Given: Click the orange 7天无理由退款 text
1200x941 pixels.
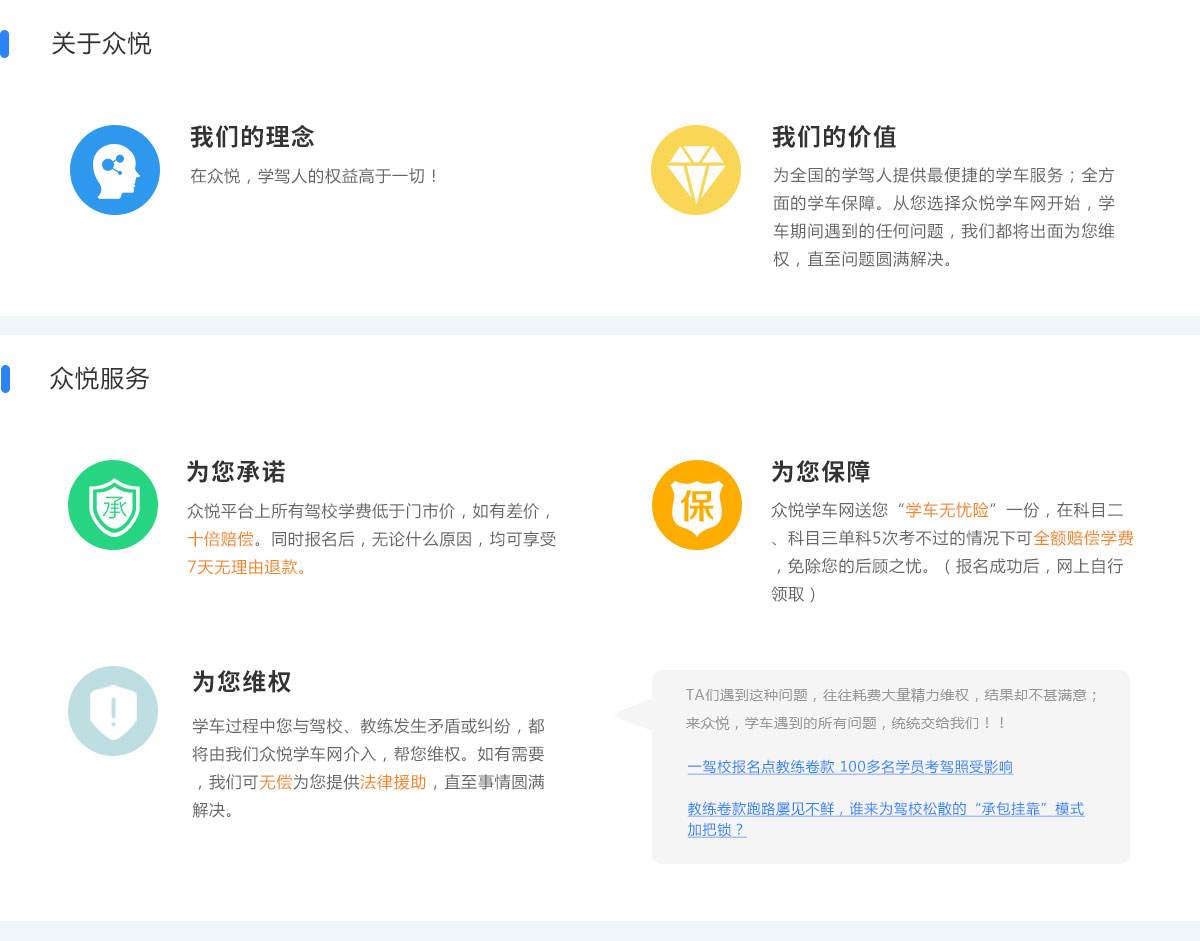Looking at the screenshot, I should tap(247, 567).
